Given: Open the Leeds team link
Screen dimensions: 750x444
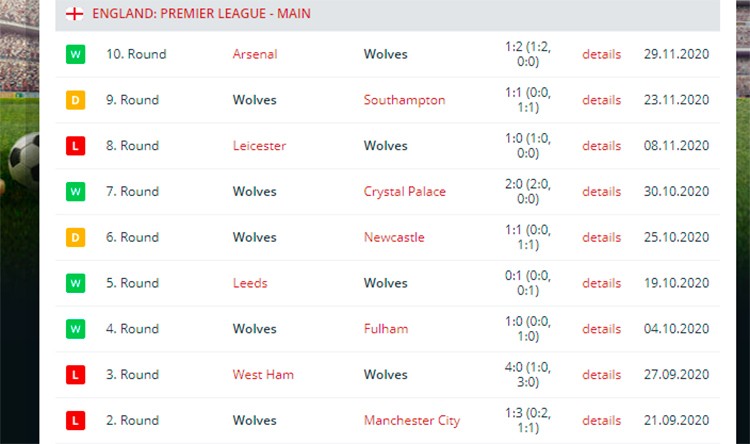Looking at the screenshot, I should click(x=250, y=283).
